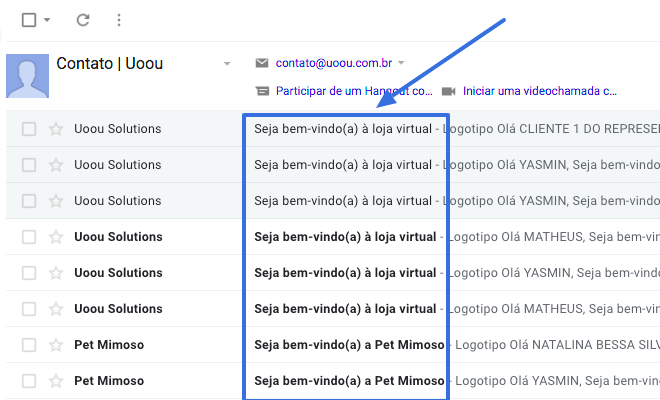Click the Hangout chat icon

(x=262, y=91)
